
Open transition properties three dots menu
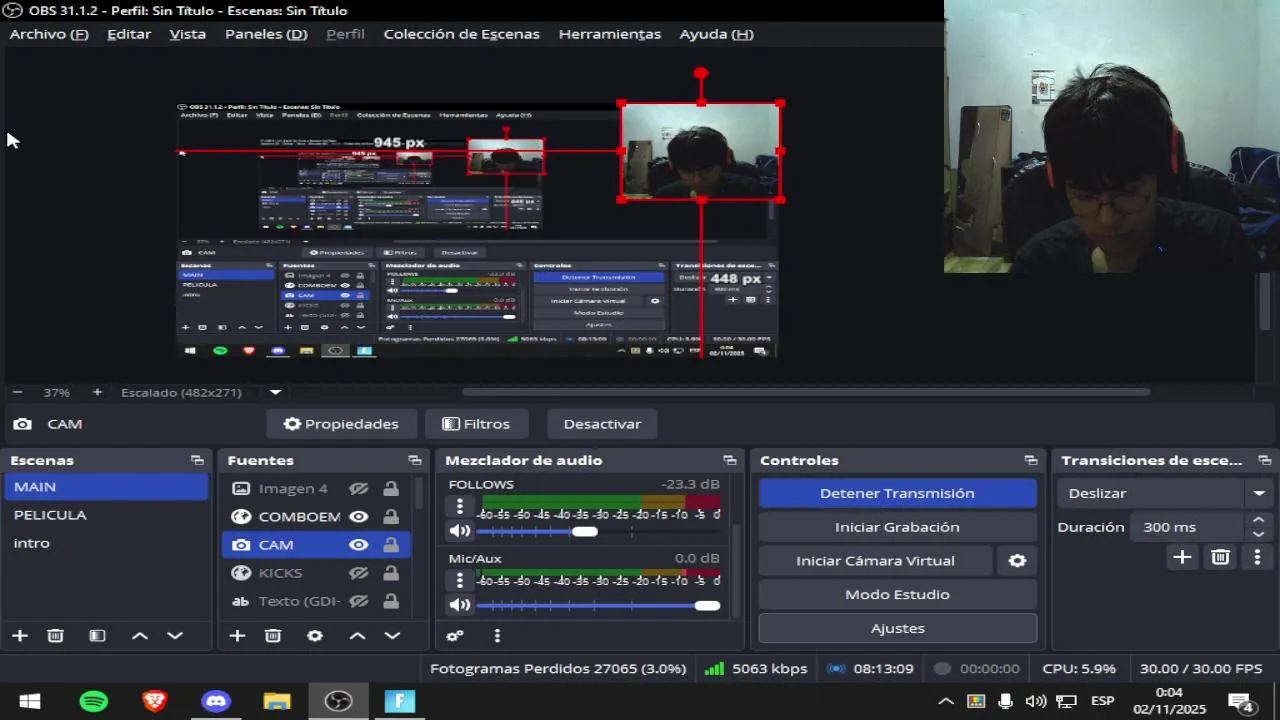click(x=1257, y=557)
